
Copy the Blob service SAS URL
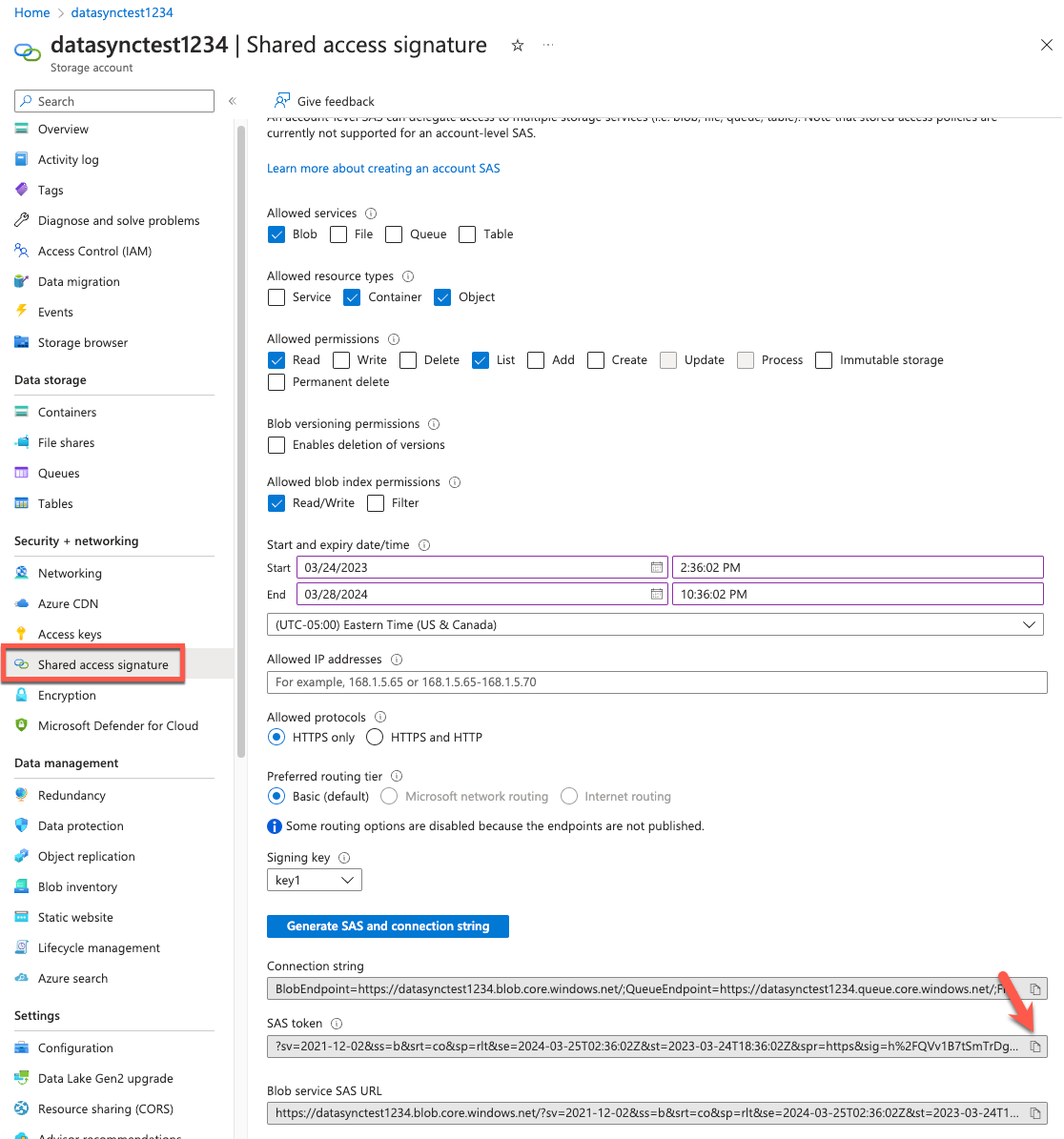1036,1111
